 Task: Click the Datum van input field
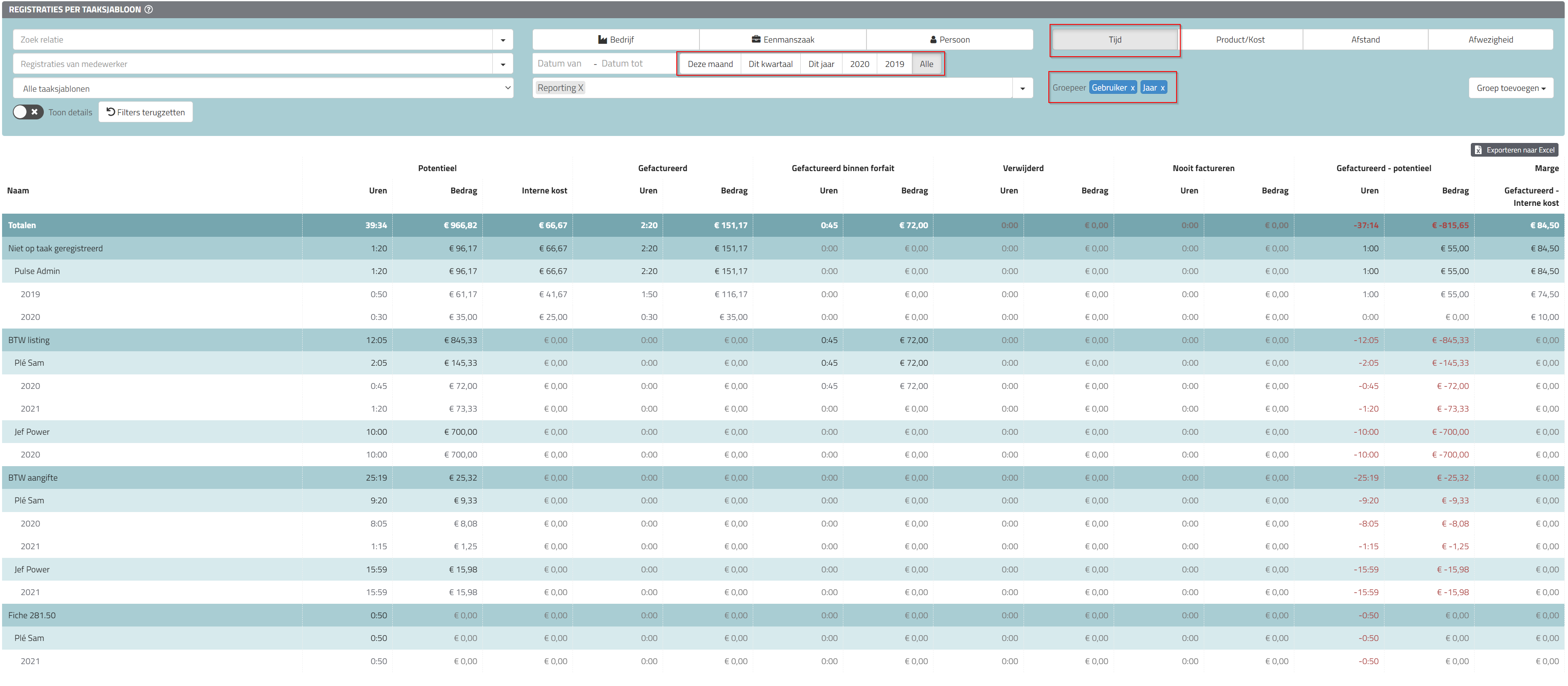(x=559, y=63)
